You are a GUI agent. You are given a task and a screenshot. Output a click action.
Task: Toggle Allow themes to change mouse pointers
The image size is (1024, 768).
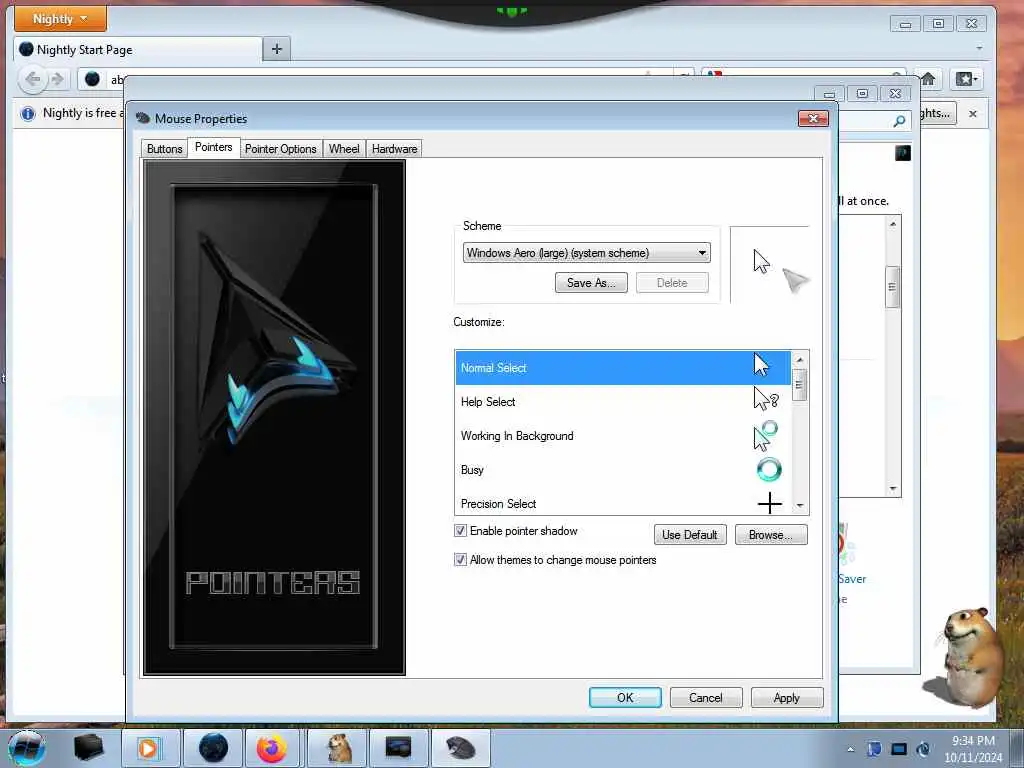(460, 560)
